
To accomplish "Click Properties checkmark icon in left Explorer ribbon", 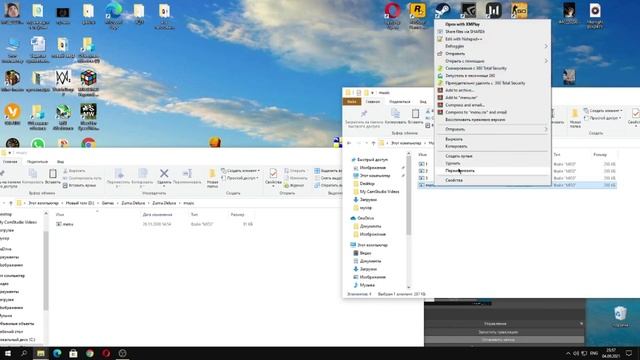I will (273, 173).
